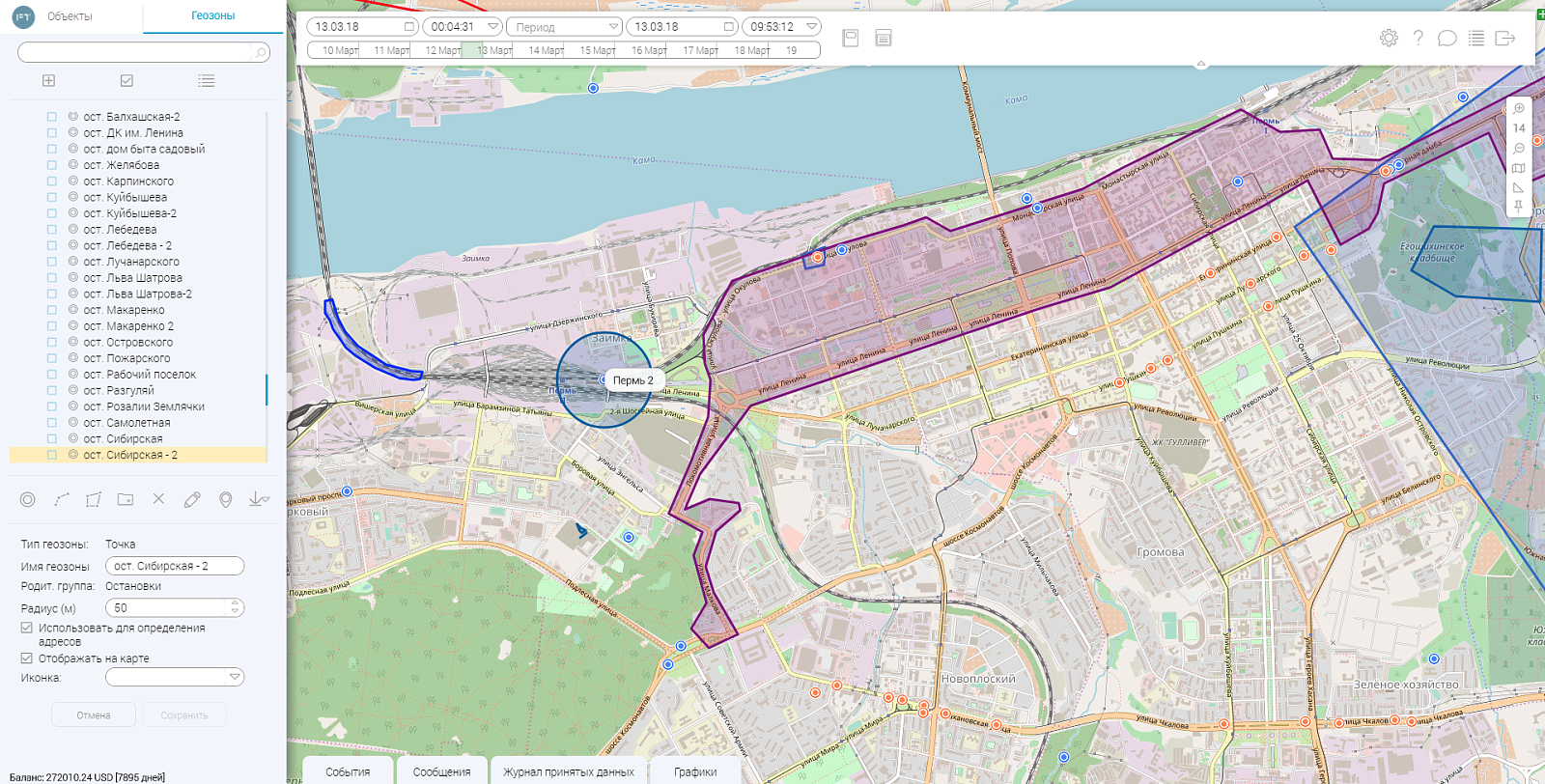Screen dimensions: 1545x784
Task: Choose the polyline geozone tool
Action: pos(62,499)
